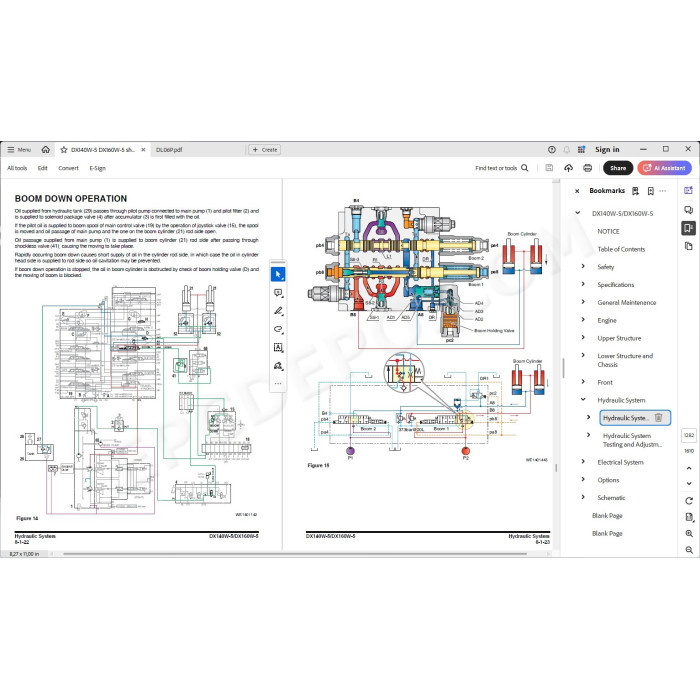Viewport: 700px width, 700px height.
Task: Expand the Specifications bookmark
Action: tap(583, 284)
